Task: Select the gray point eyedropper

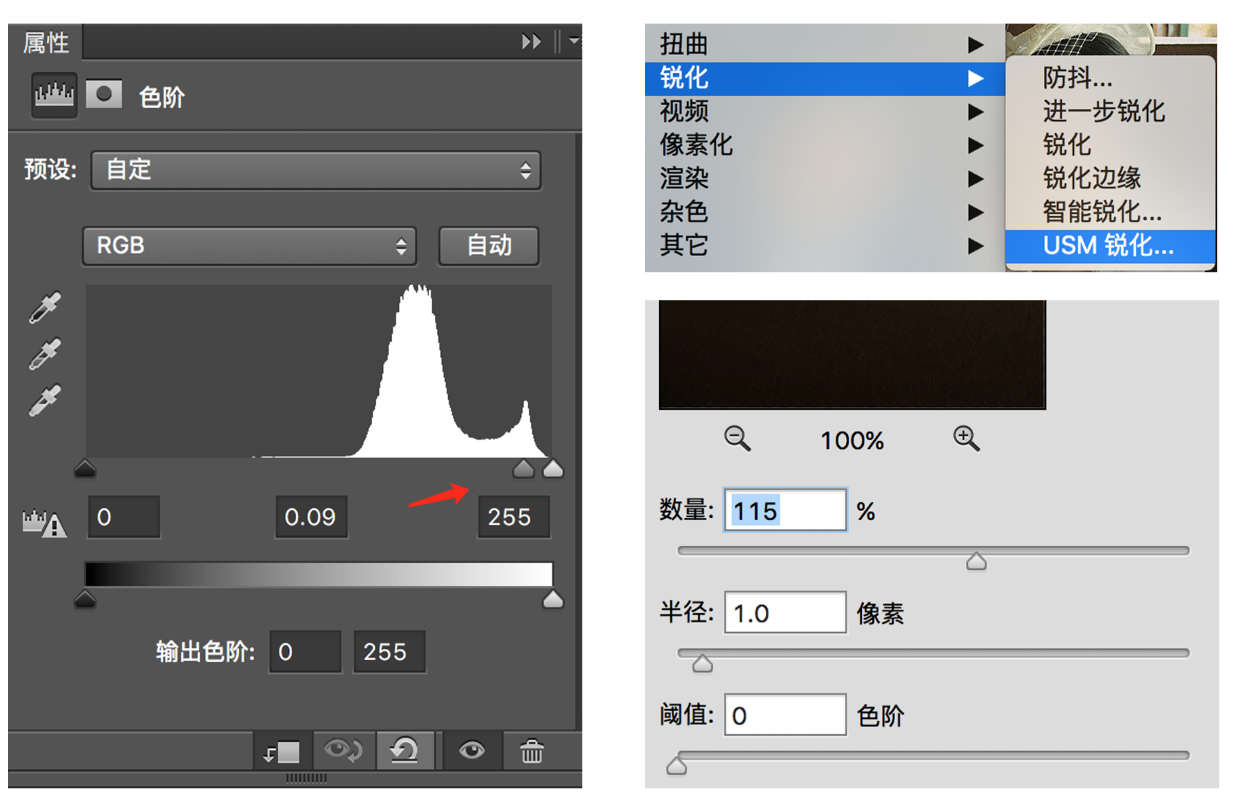Action: point(45,356)
